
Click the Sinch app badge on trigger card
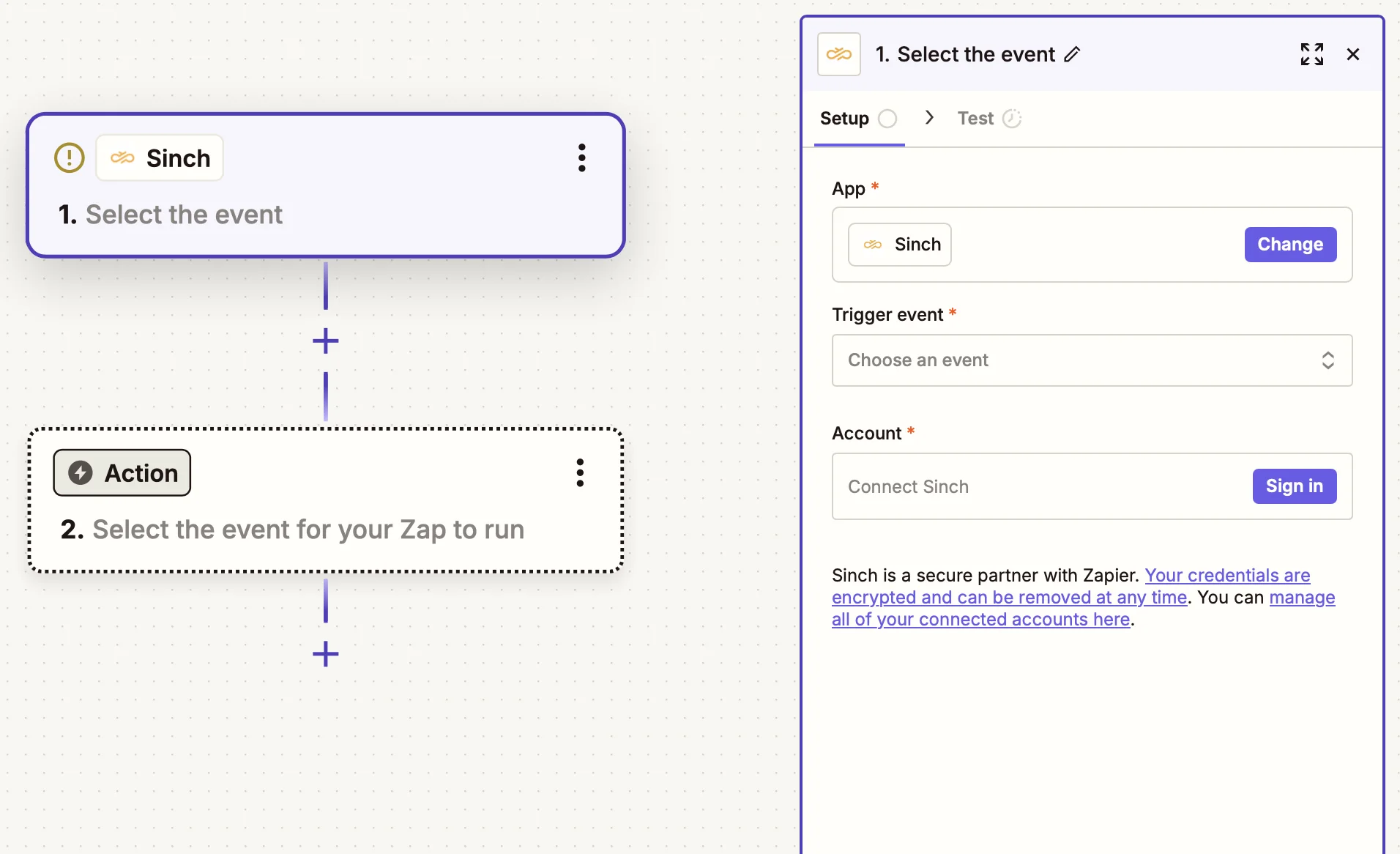point(160,157)
